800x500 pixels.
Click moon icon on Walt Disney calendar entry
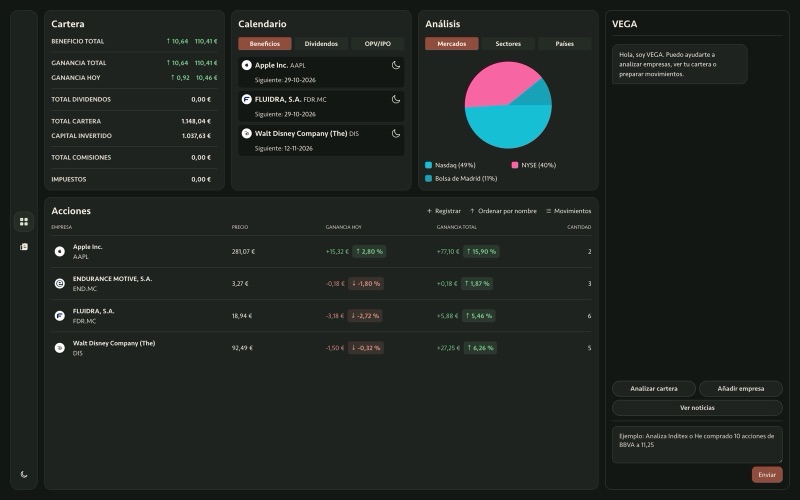point(395,134)
